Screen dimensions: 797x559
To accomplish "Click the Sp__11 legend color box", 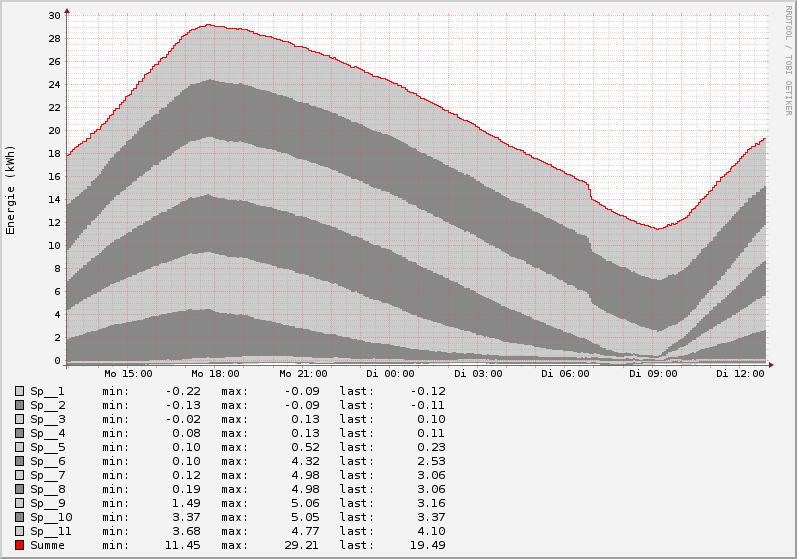I will (x=19, y=531).
